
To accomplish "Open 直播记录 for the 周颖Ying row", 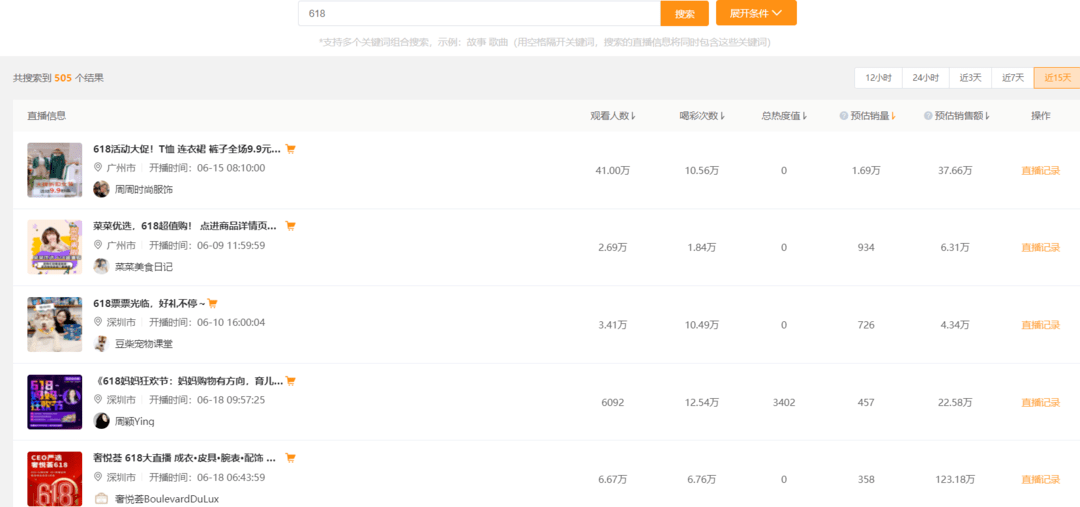I will 1040,403.
